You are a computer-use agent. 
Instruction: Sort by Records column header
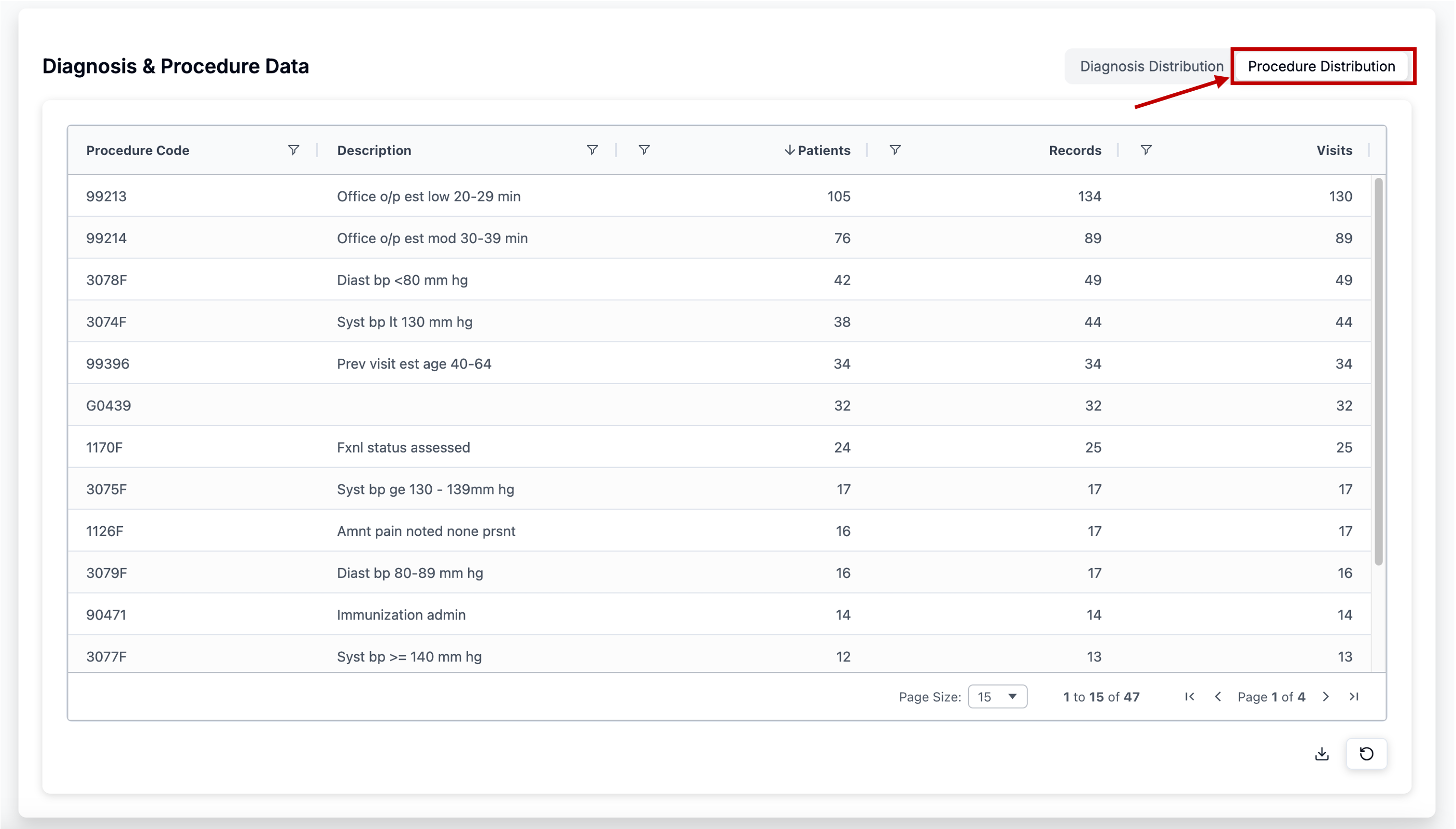pos(1075,150)
